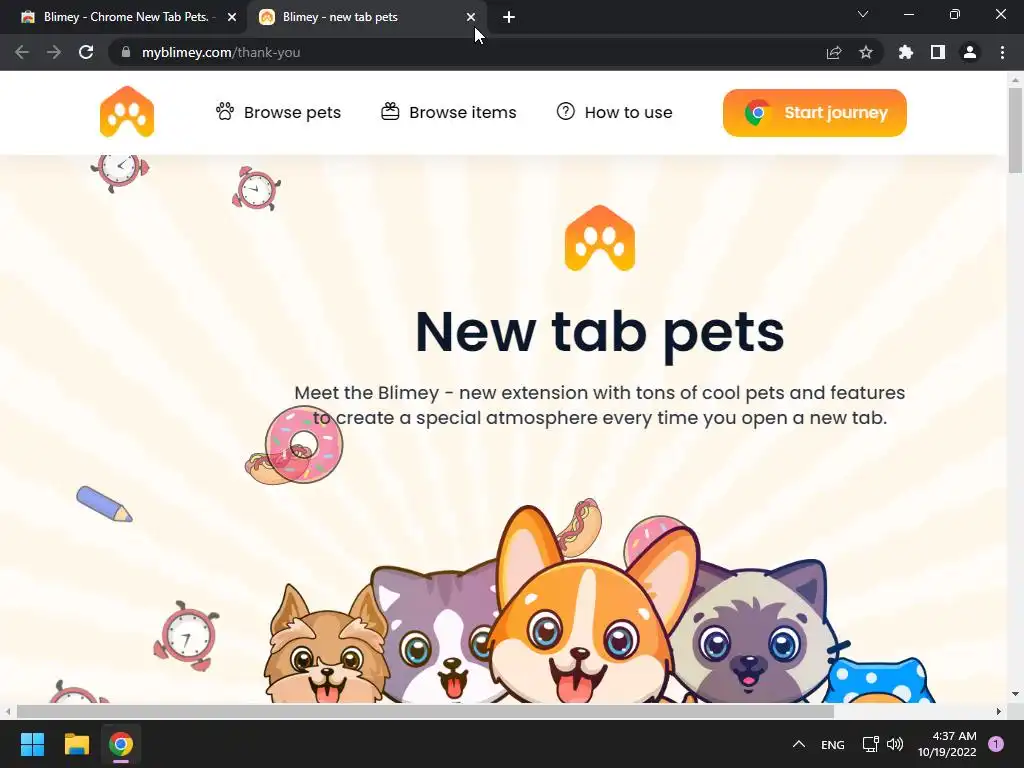Open the notification badge in the taskbar

[996, 744]
